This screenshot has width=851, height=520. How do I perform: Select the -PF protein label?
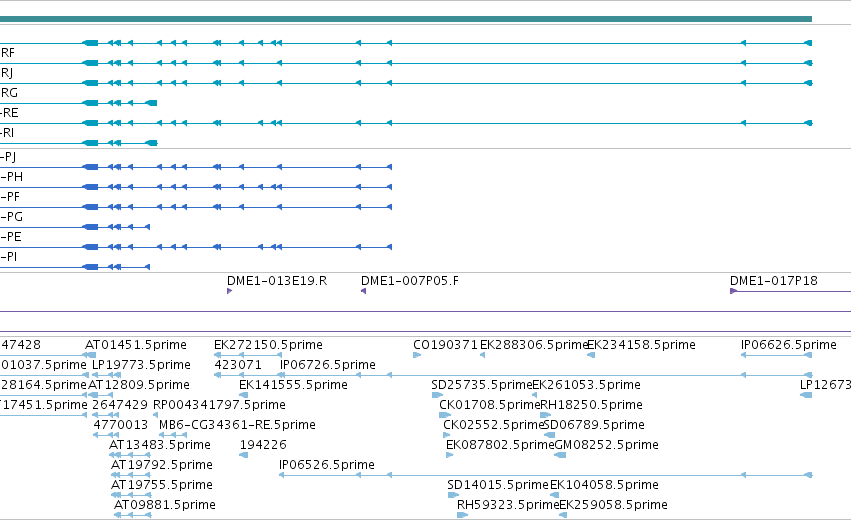10,197
